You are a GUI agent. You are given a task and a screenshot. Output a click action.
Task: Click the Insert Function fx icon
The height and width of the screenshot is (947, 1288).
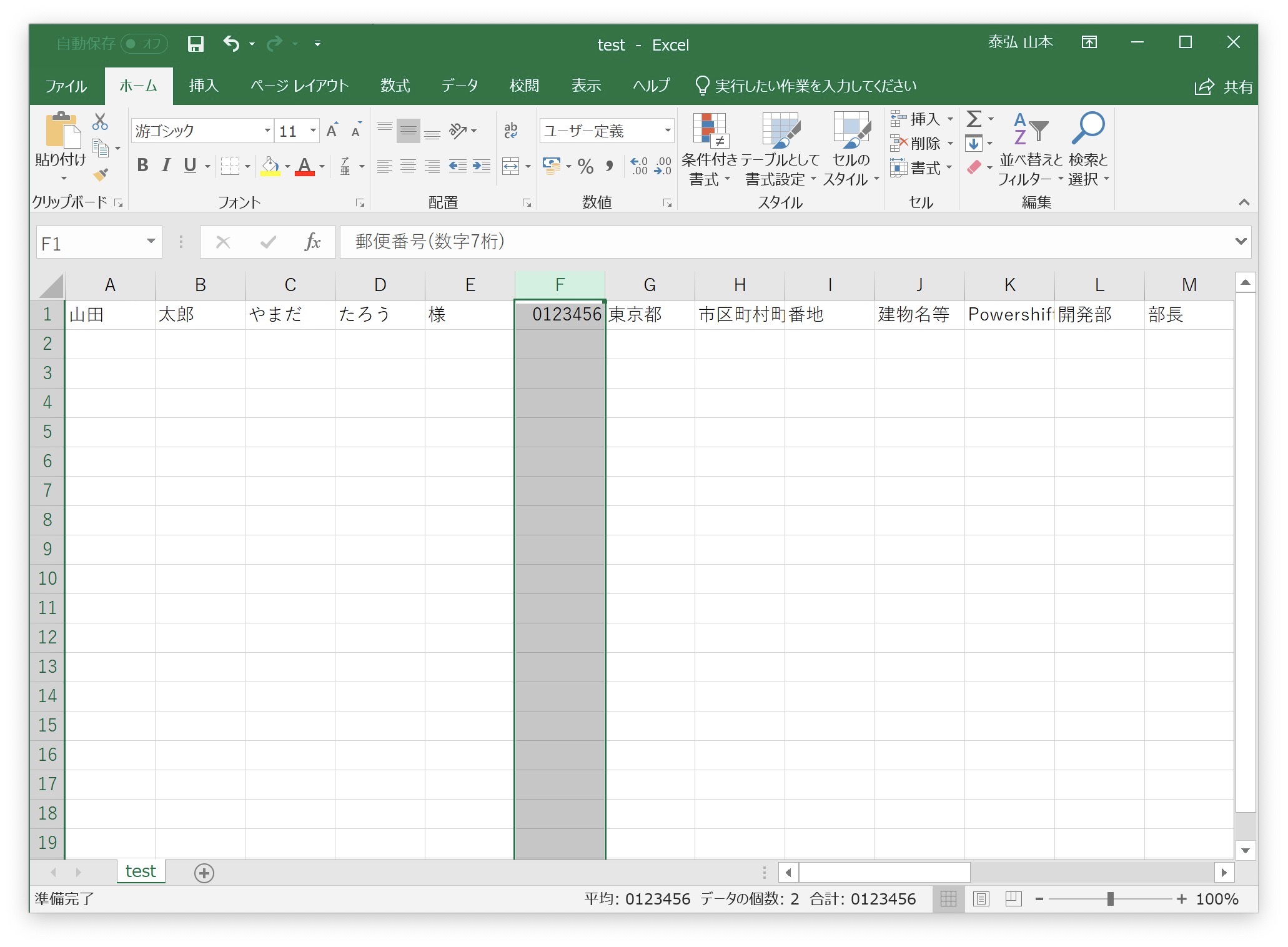pos(312,242)
